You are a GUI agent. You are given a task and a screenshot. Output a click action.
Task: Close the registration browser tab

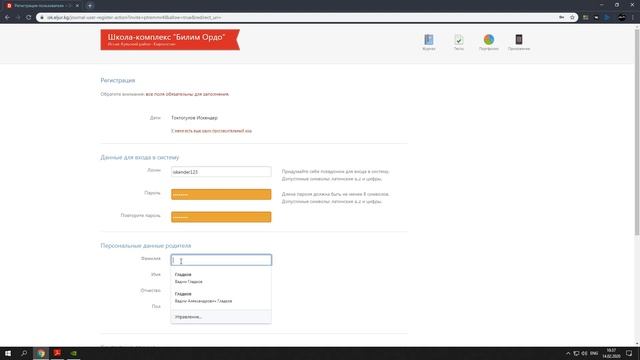click(x=77, y=6)
